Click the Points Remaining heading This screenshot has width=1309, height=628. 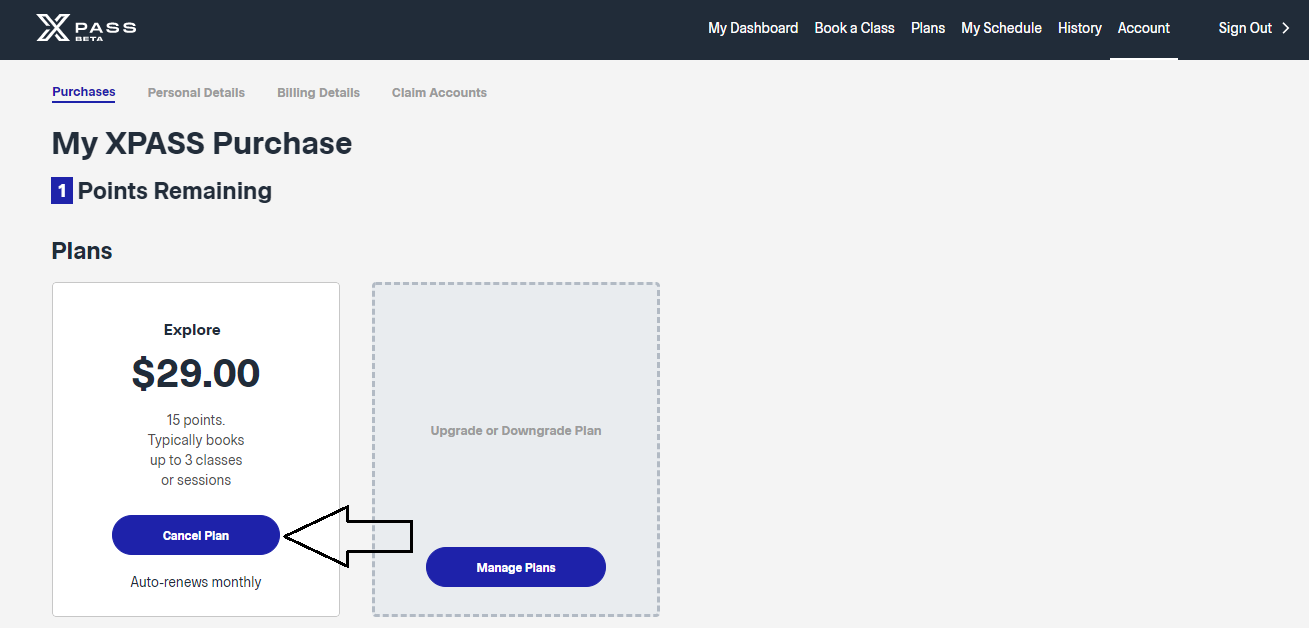coord(175,190)
